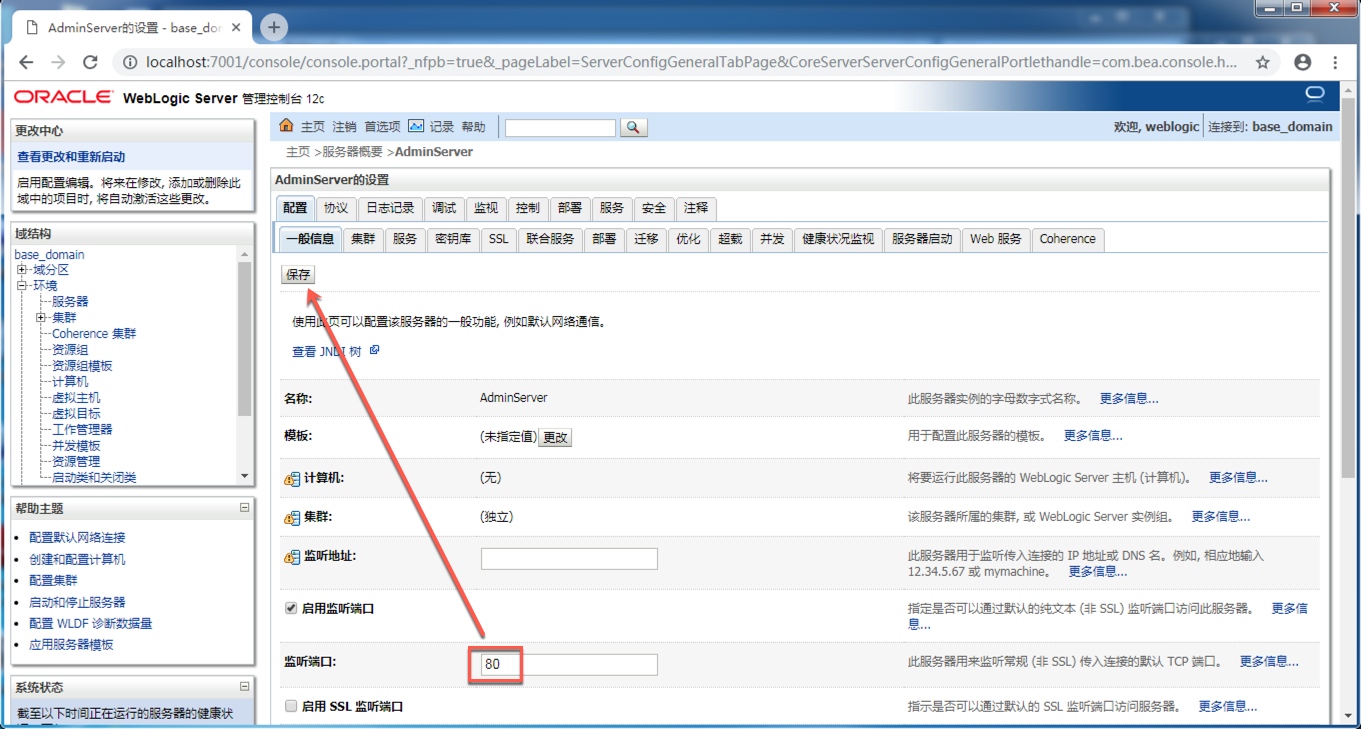Click the base_domain root tree node
The width and height of the screenshot is (1361, 729).
click(49, 255)
